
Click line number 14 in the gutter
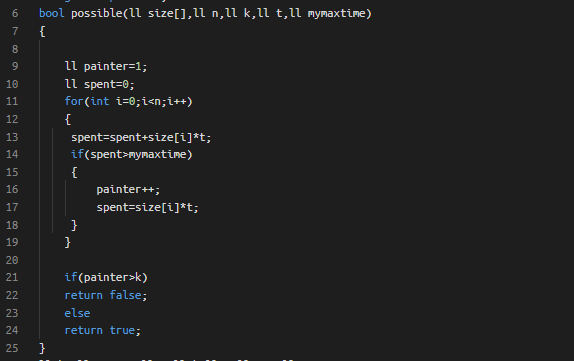tap(12, 154)
